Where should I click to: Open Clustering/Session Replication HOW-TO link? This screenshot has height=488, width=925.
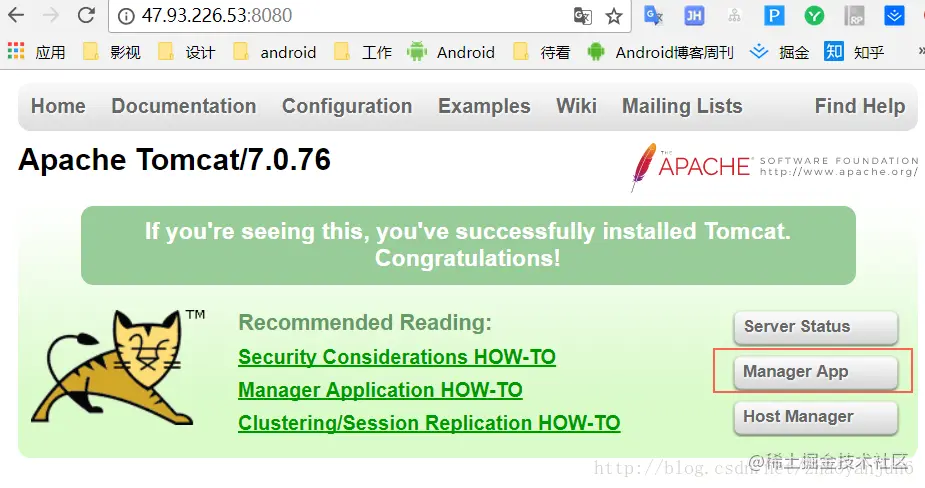pos(429,423)
